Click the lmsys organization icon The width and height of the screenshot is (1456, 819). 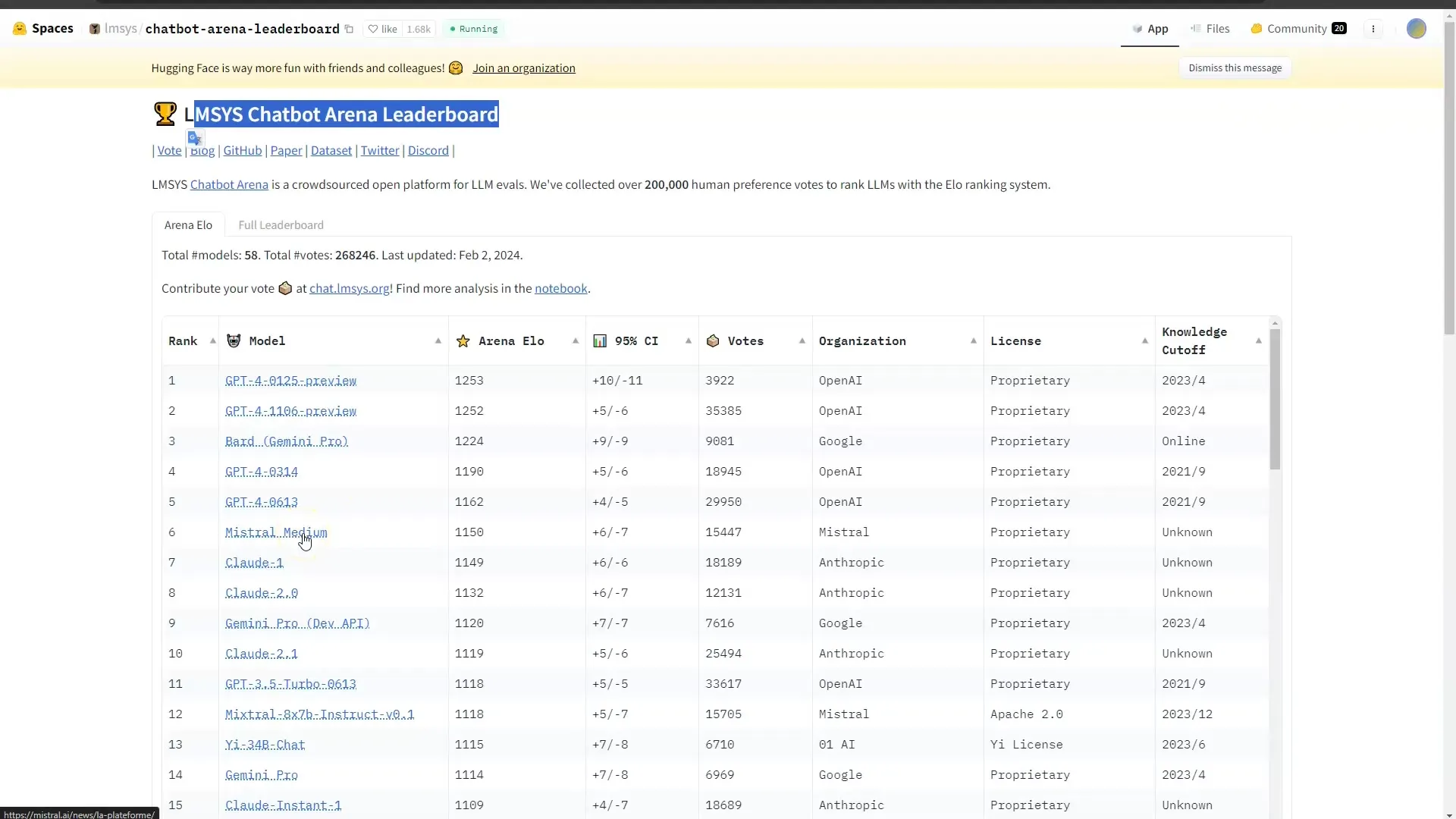[x=94, y=28]
